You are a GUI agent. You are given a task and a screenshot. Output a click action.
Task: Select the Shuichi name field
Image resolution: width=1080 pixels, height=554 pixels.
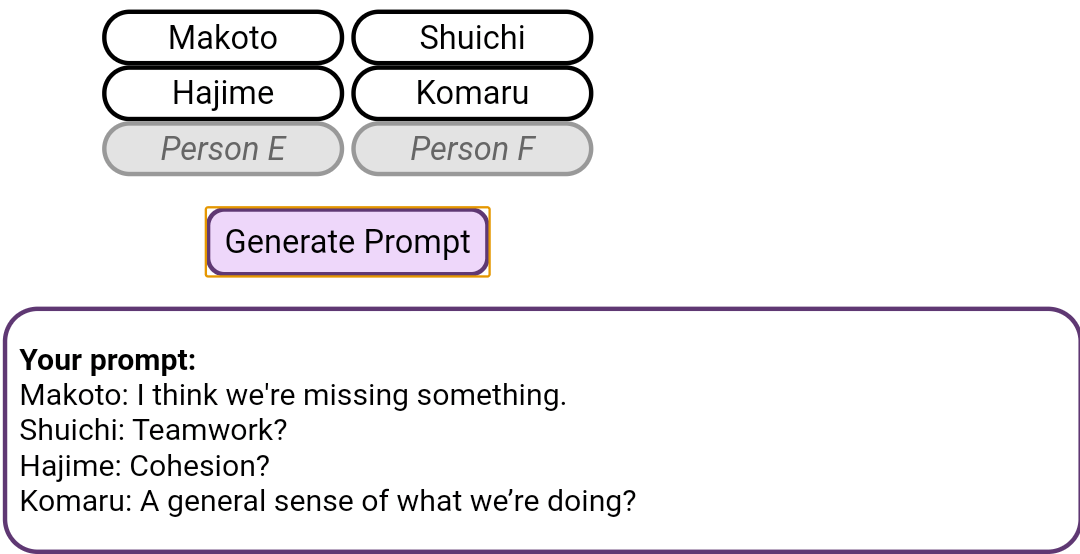pyautogui.click(x=472, y=38)
